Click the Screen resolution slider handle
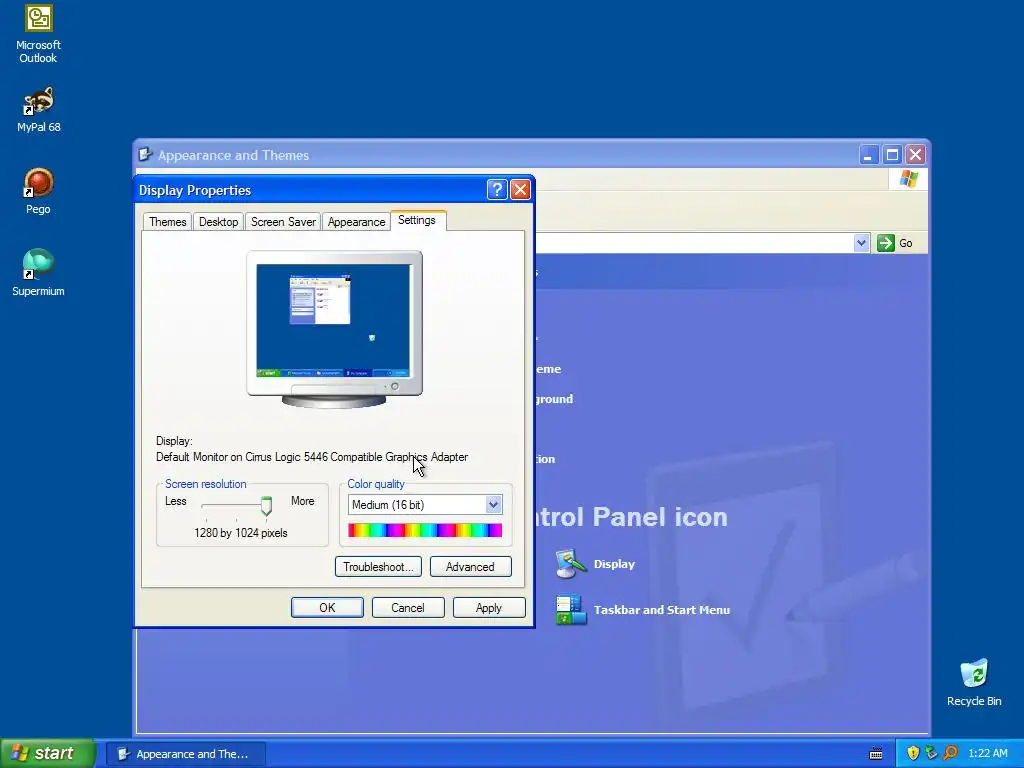Viewport: 1024px width, 768px height. point(266,505)
